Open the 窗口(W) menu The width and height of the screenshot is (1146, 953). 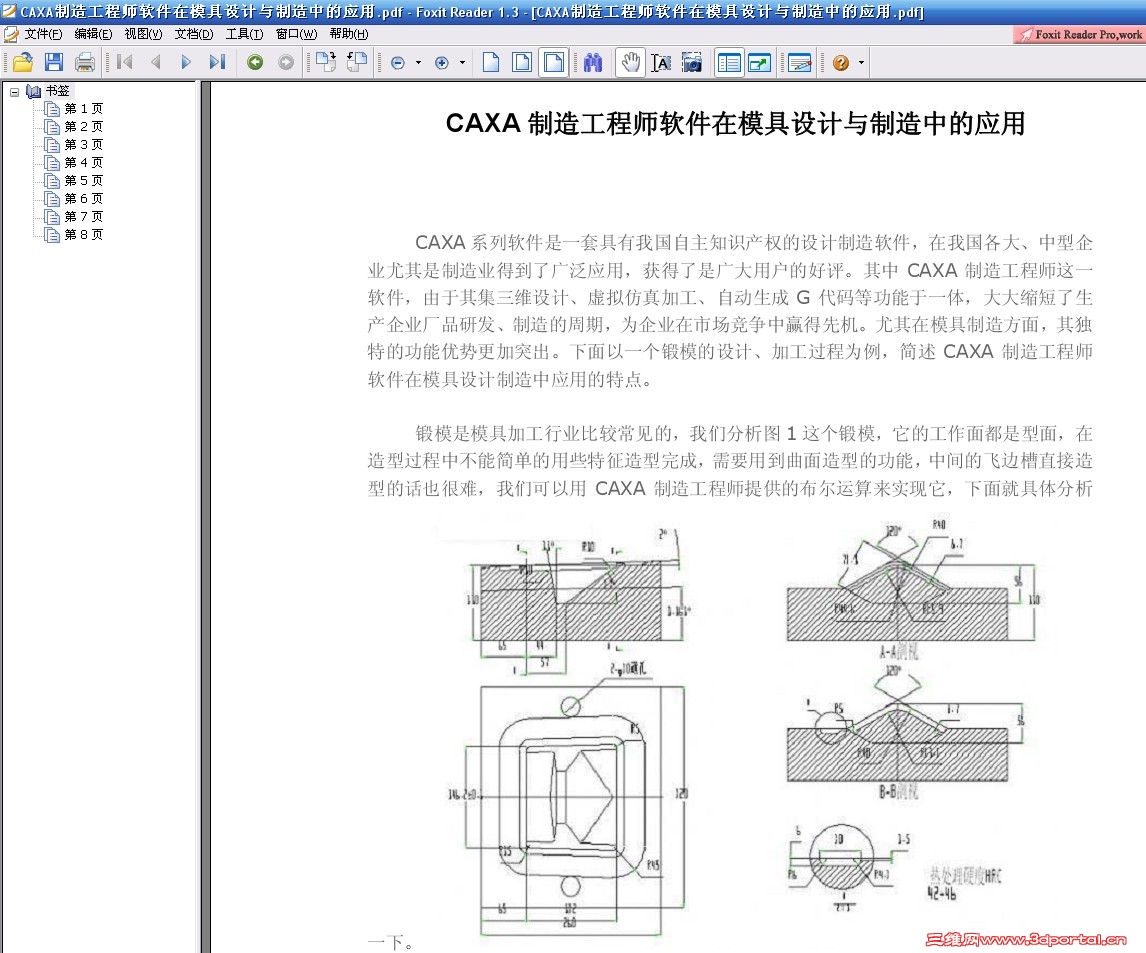coord(296,34)
